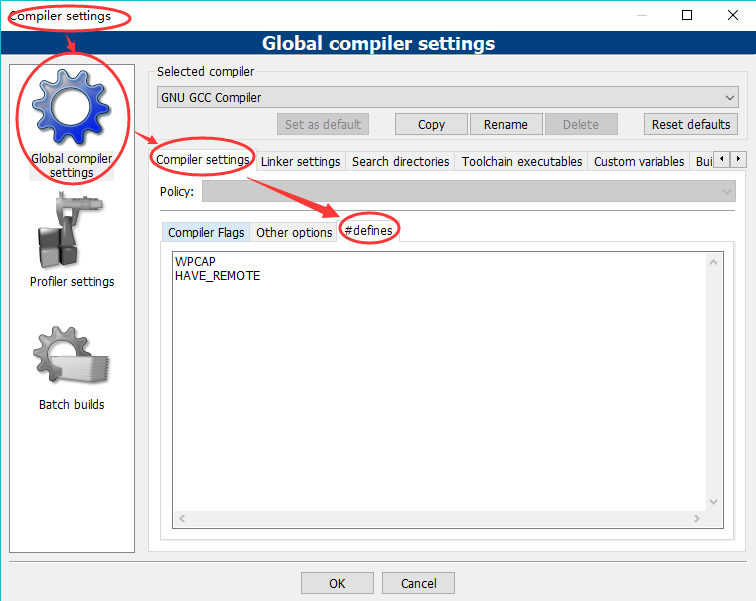Switch to the Compiler Flags sub-tab

(x=206, y=232)
